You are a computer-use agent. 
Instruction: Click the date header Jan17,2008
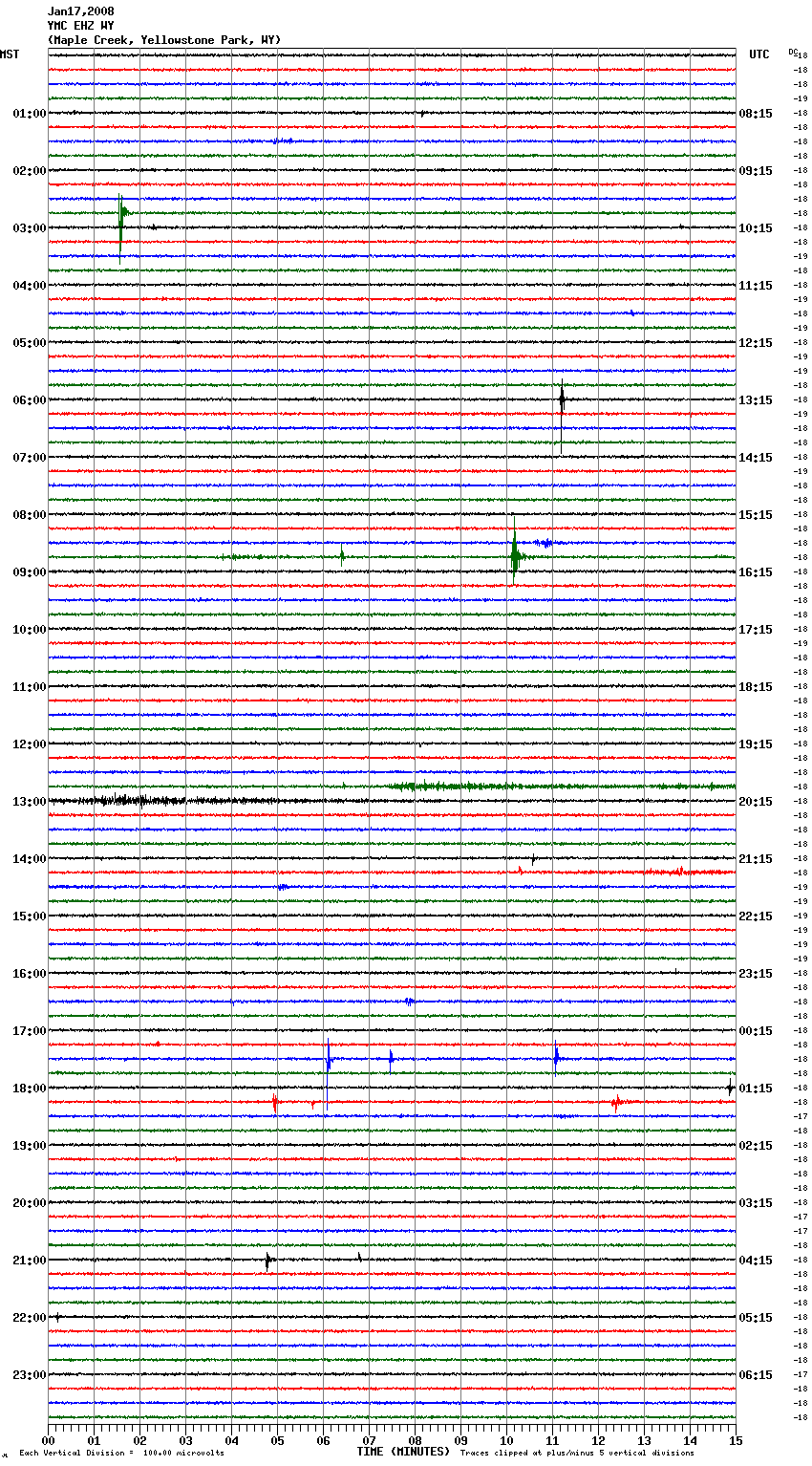coord(80,11)
